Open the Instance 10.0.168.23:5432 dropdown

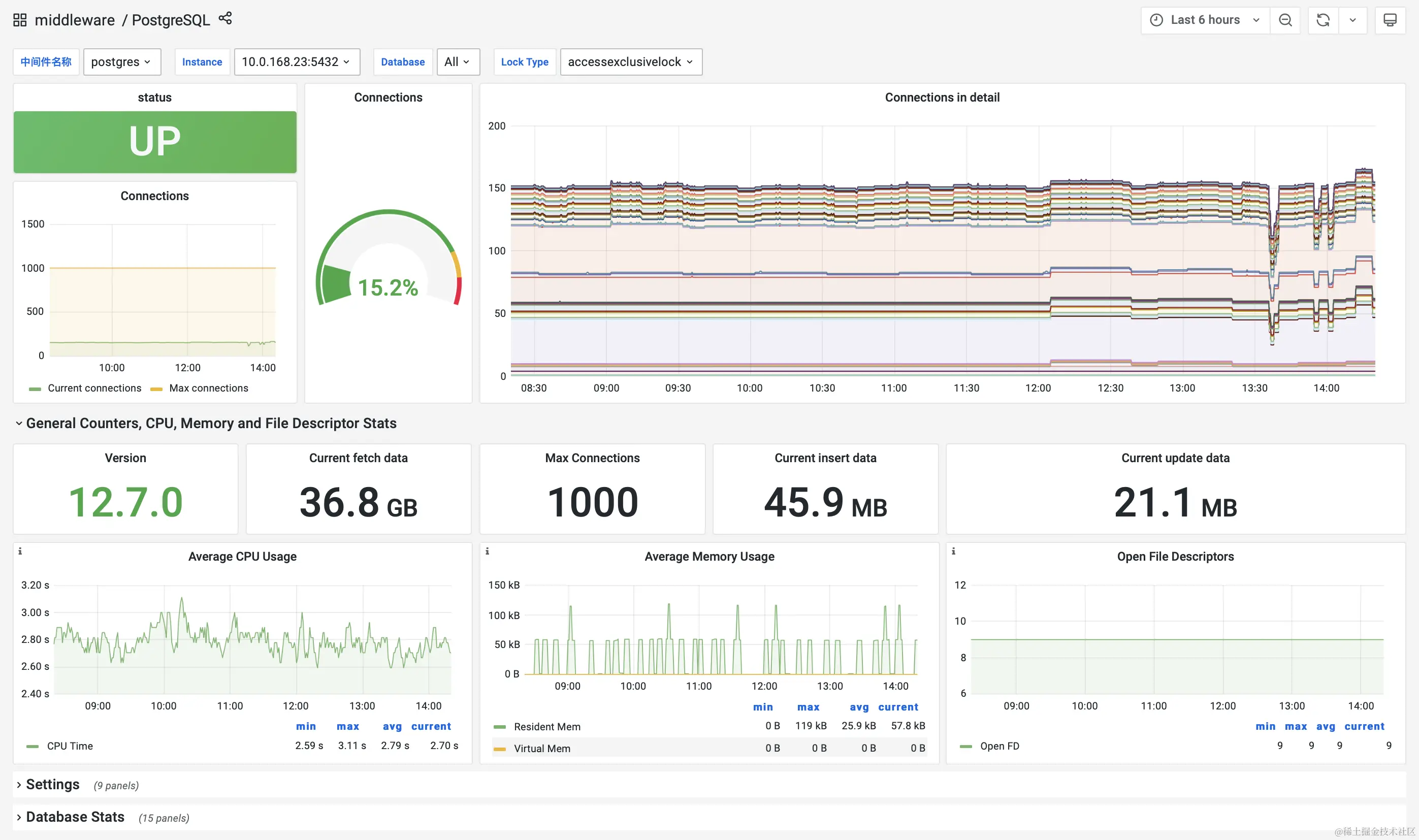coord(296,61)
